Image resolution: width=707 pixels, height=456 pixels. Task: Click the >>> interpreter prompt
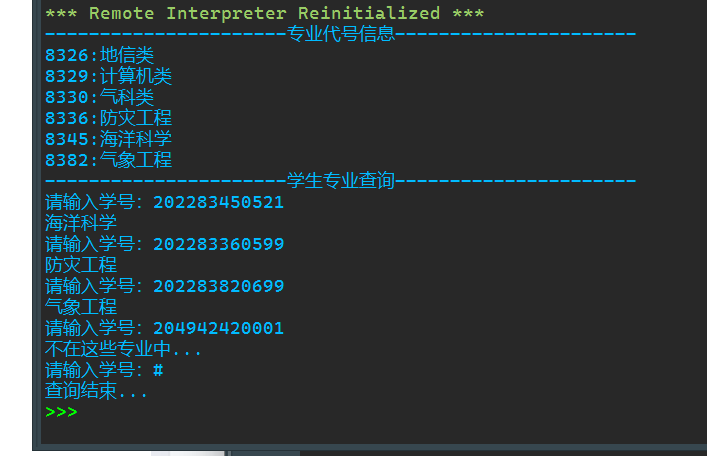[x=60, y=412]
